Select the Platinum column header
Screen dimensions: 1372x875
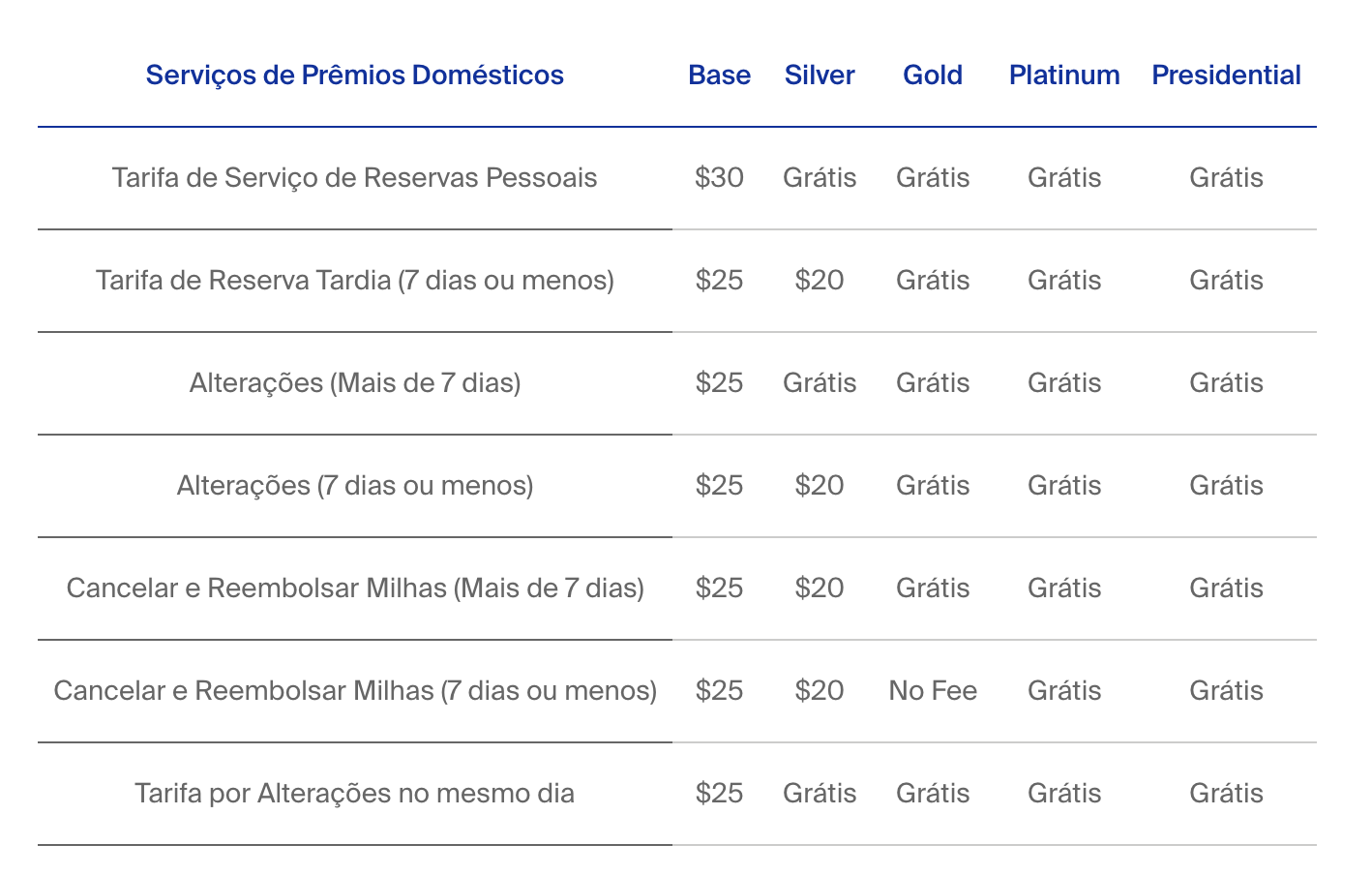[x=1064, y=75]
